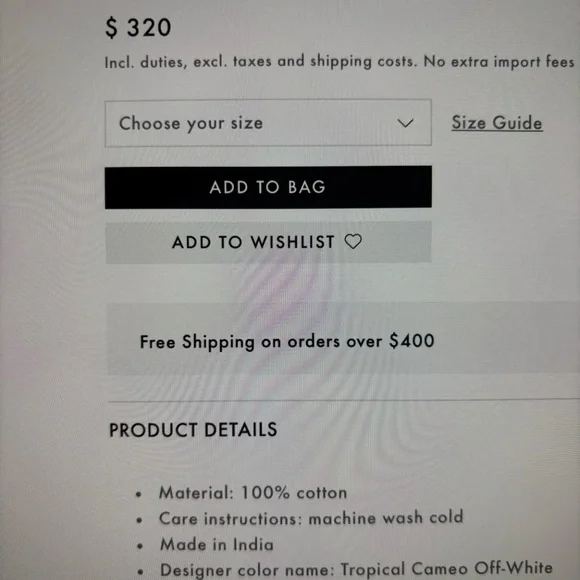Select the Made in India list item

pyautogui.click(x=217, y=544)
